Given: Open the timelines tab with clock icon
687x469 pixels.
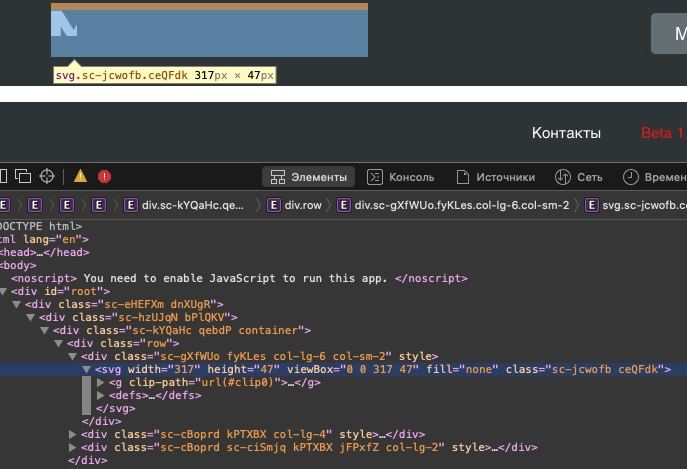Looking at the screenshot, I should click(654, 177).
